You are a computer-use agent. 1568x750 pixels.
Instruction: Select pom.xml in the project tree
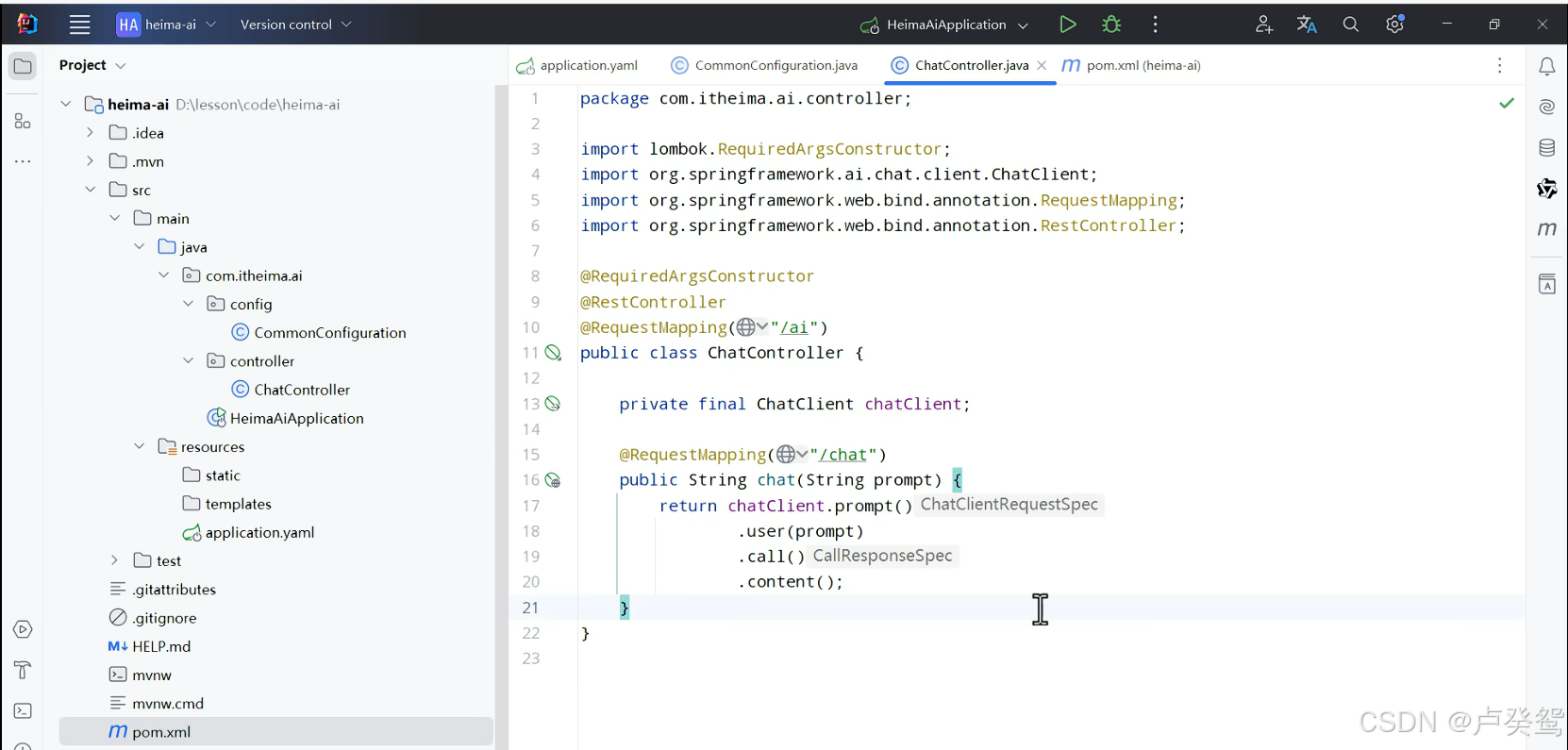275,731
